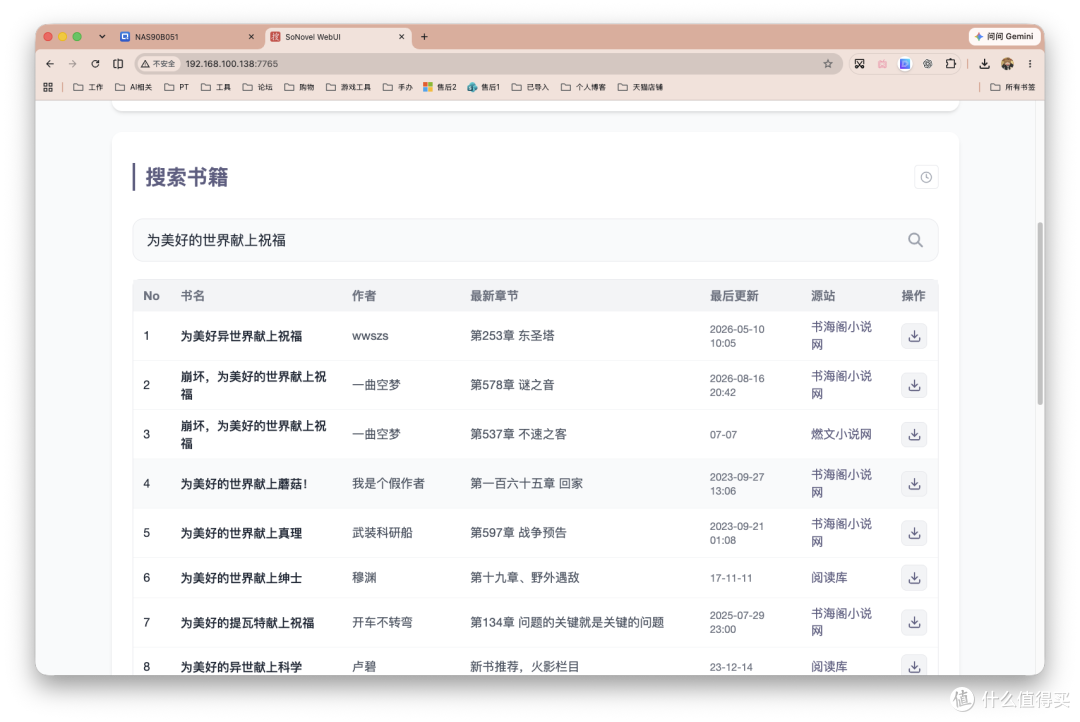This screenshot has height=722, width=1080.
Task: Open the browser downloads icon
Action: pyautogui.click(x=984, y=63)
